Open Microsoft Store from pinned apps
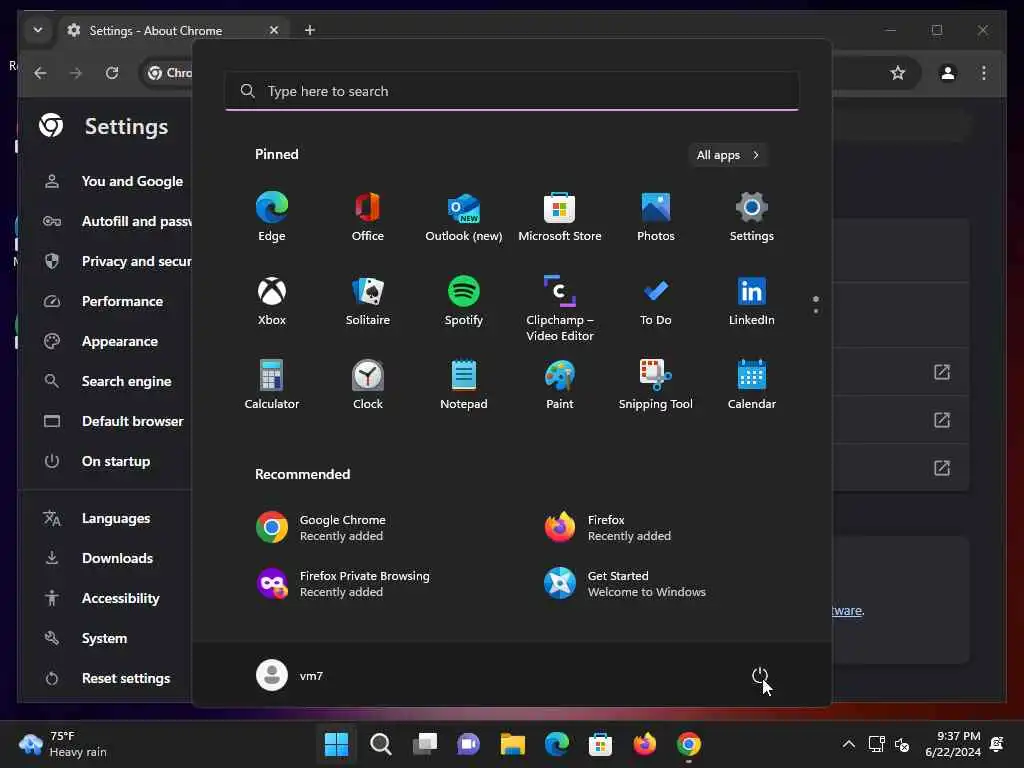 tap(560, 216)
